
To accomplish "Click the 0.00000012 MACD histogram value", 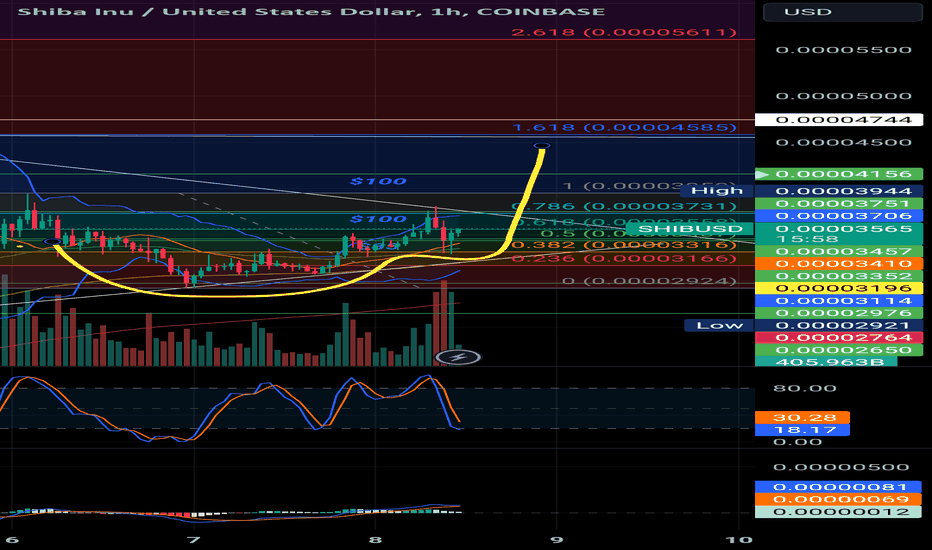I will (839, 512).
